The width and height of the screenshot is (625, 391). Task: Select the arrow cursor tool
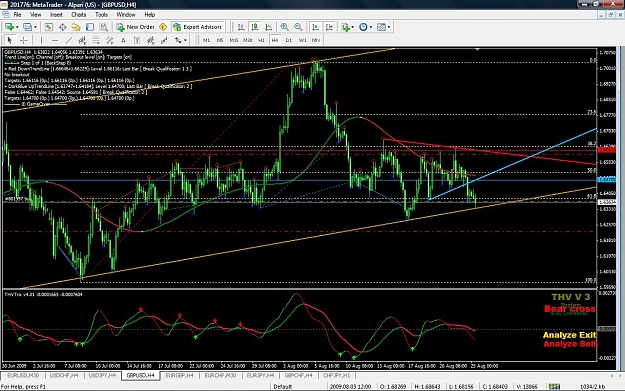10,40
